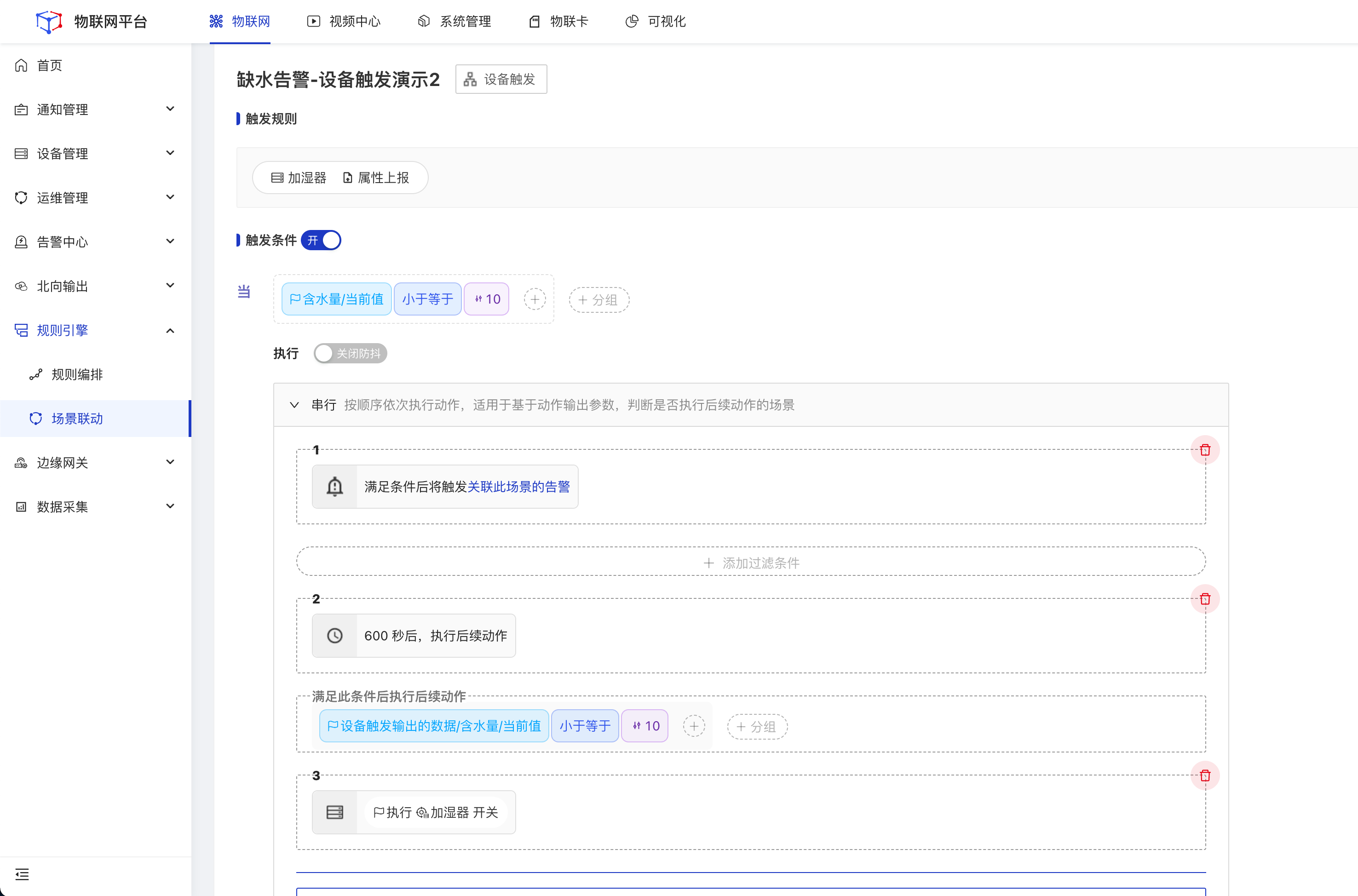Click the plus circle after trigger value 10
The height and width of the screenshot is (896, 1358).
point(535,299)
